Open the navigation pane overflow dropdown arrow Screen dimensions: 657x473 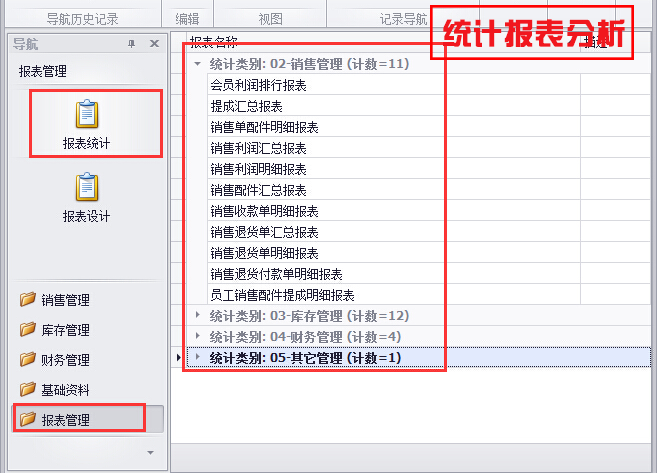[151, 452]
